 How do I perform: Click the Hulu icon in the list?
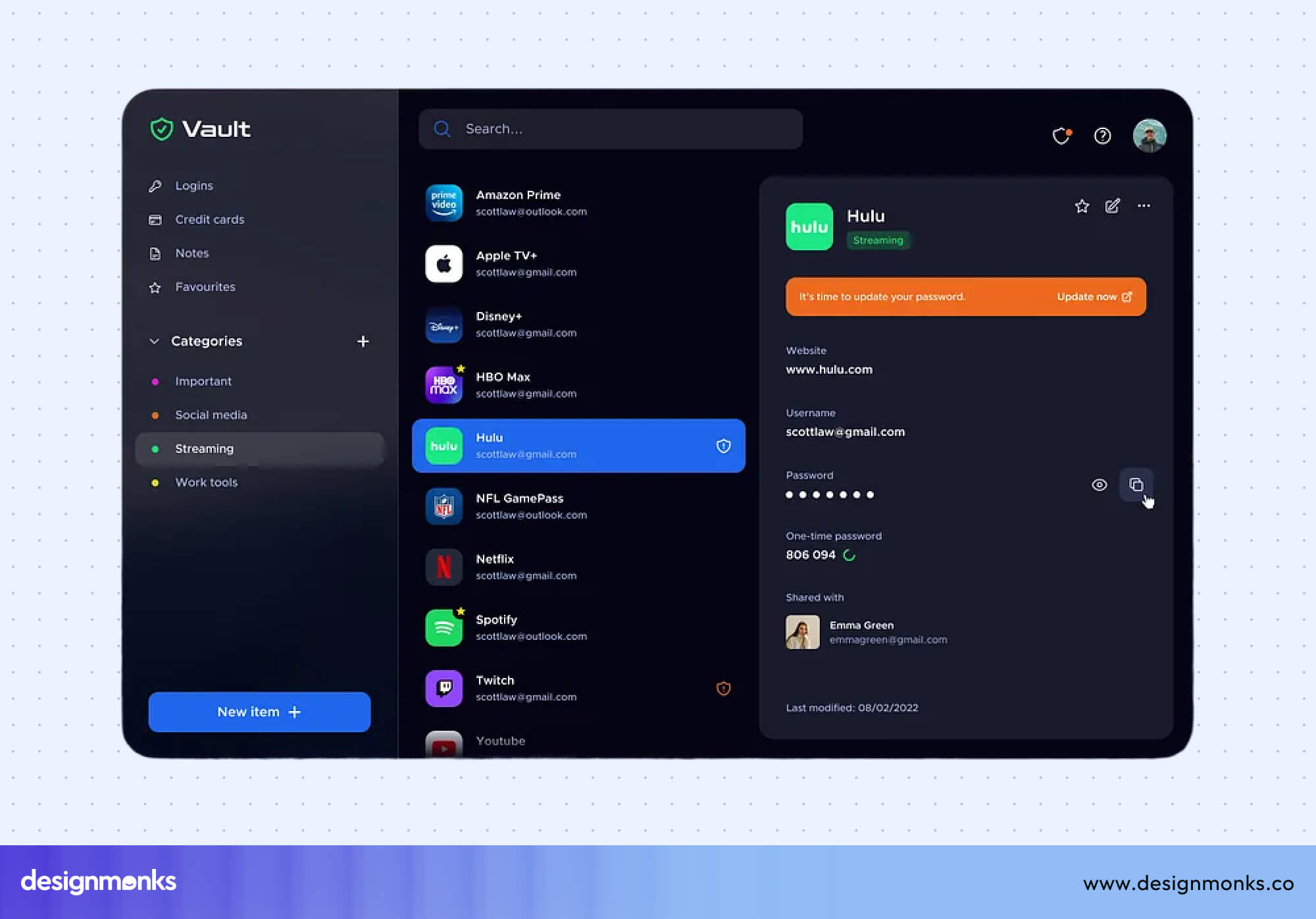click(443, 446)
